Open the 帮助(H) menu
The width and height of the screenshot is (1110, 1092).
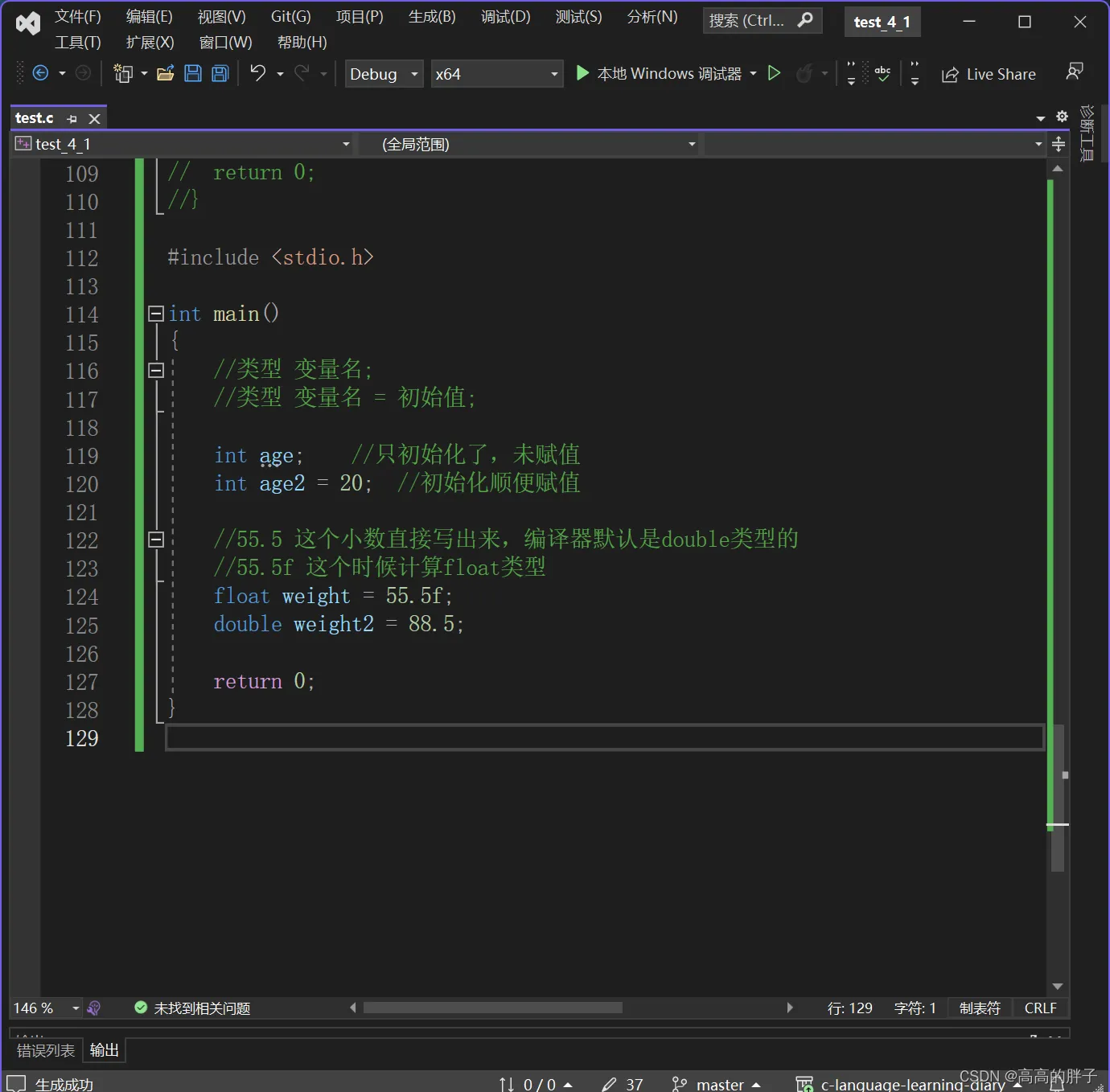[x=302, y=43]
